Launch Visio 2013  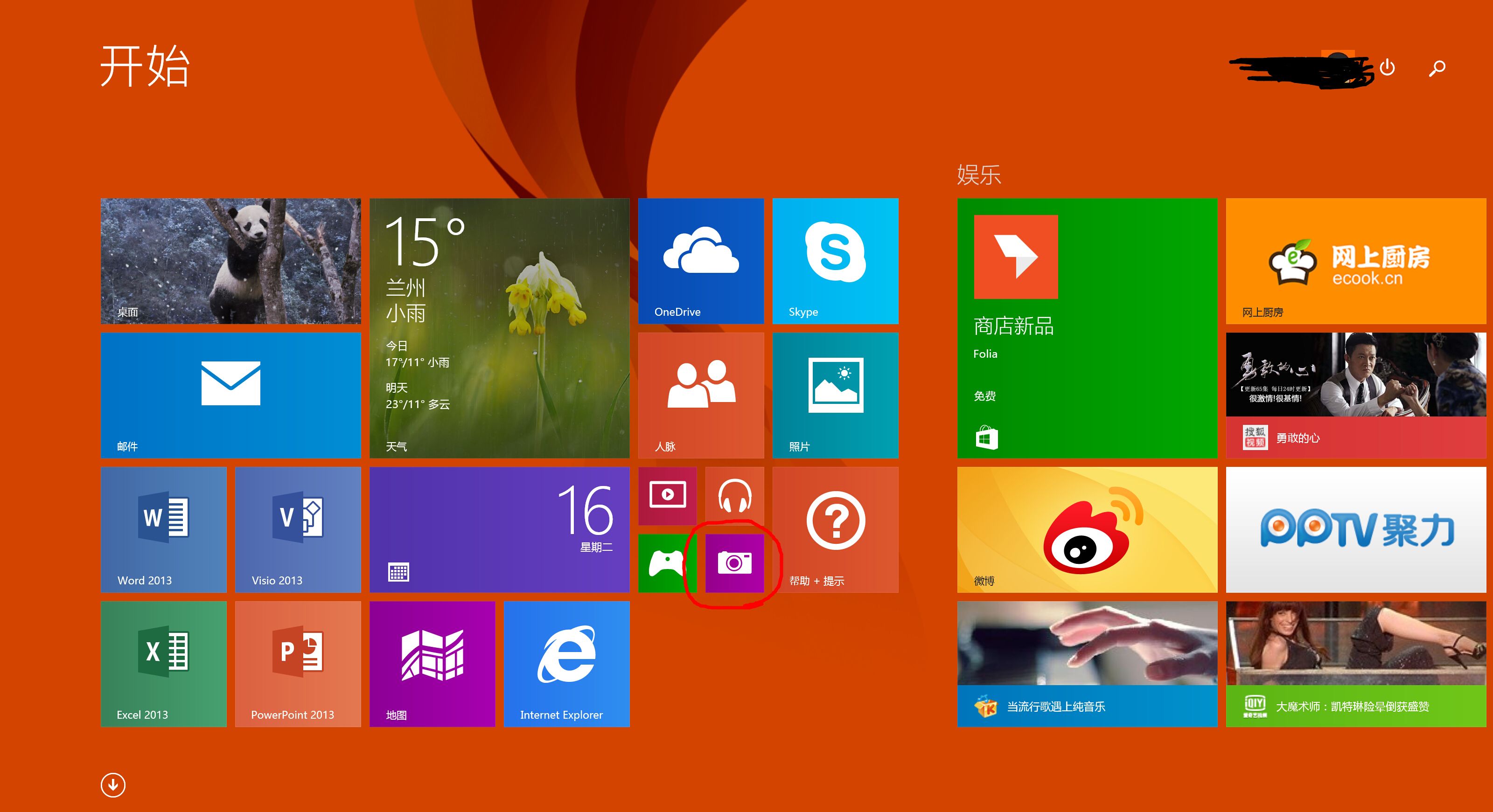click(298, 530)
